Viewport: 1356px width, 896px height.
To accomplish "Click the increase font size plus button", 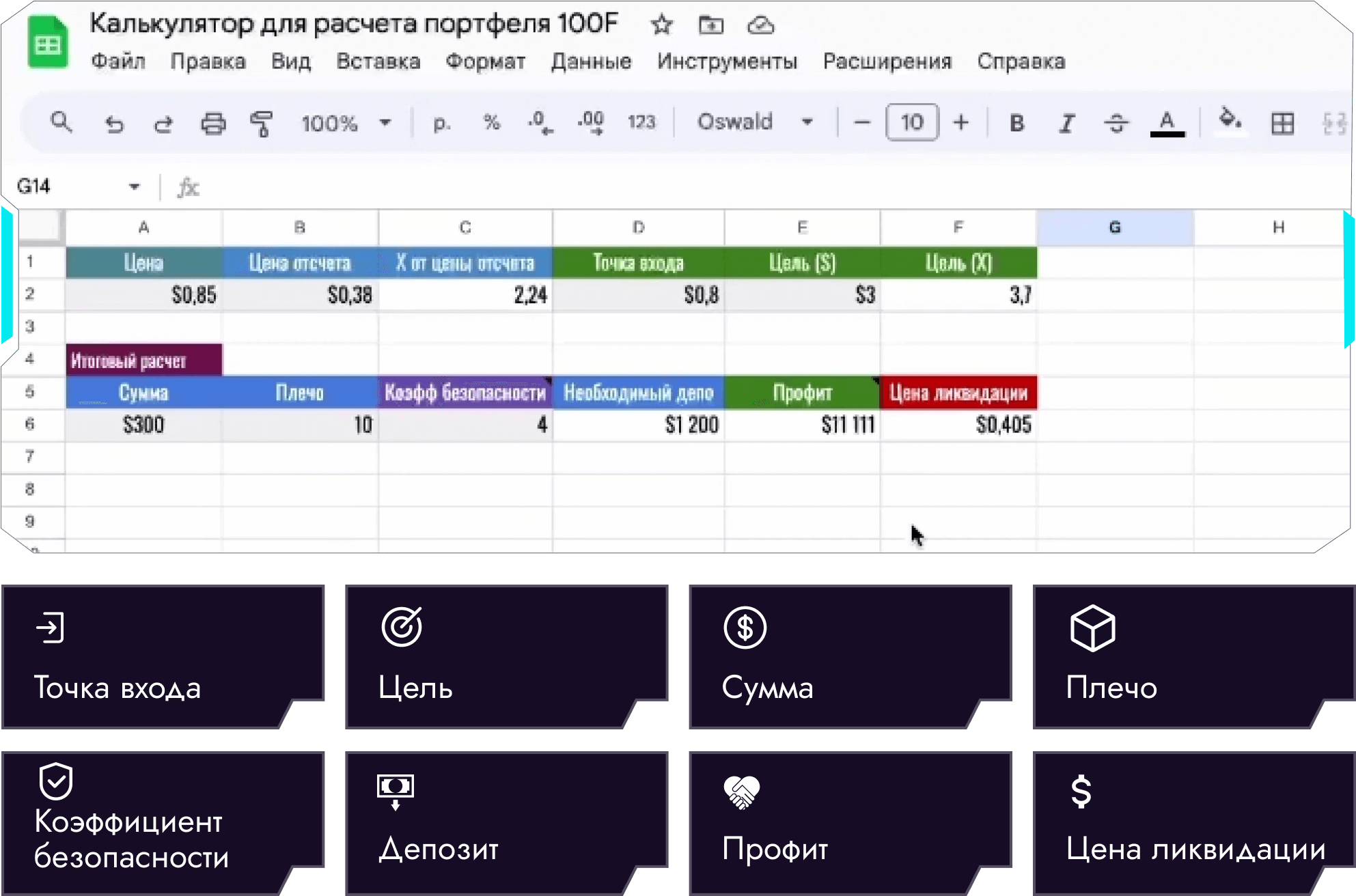I will pos(960,123).
